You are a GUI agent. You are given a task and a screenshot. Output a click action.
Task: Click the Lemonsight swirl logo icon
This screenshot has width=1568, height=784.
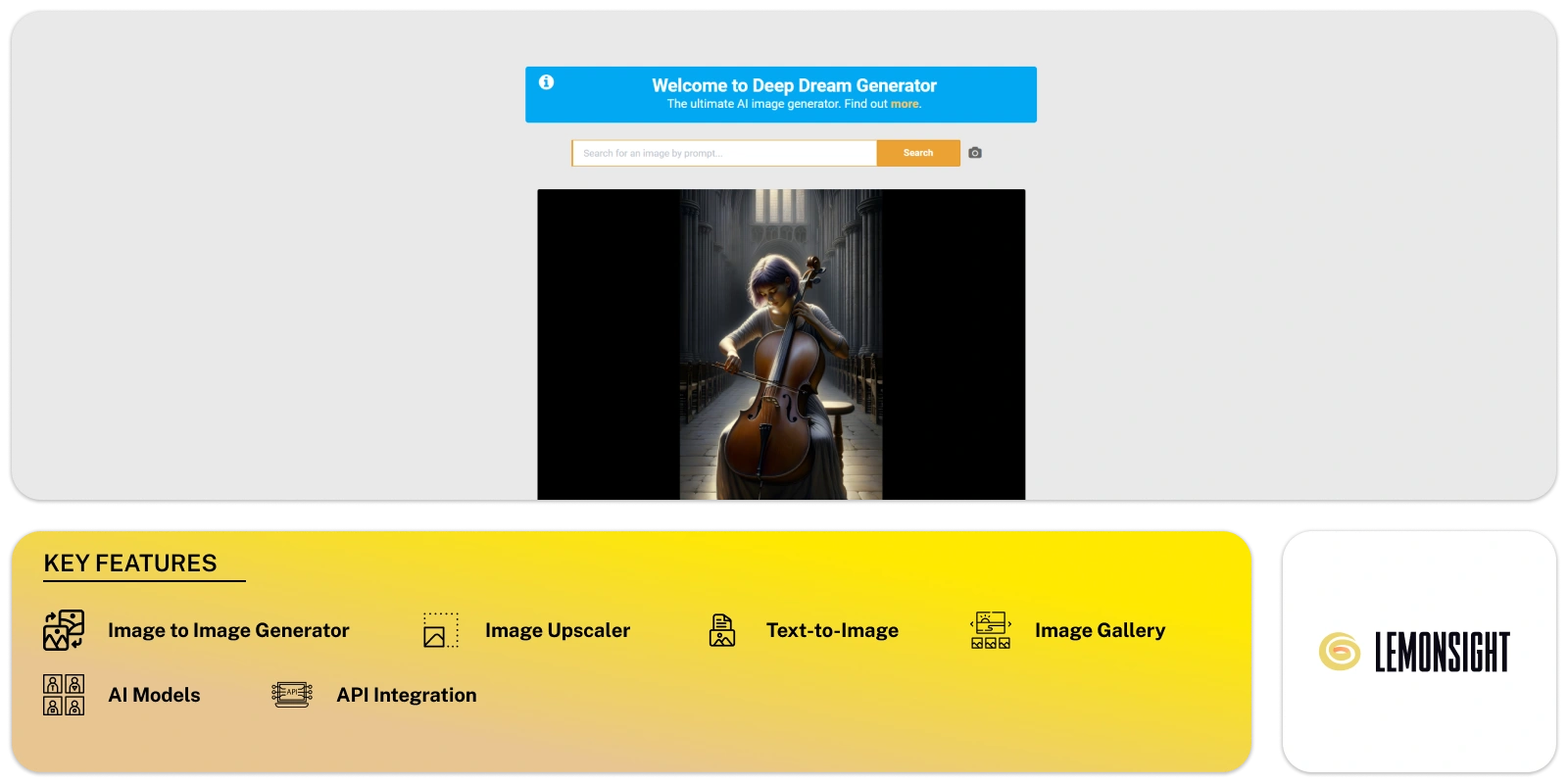[1339, 652]
